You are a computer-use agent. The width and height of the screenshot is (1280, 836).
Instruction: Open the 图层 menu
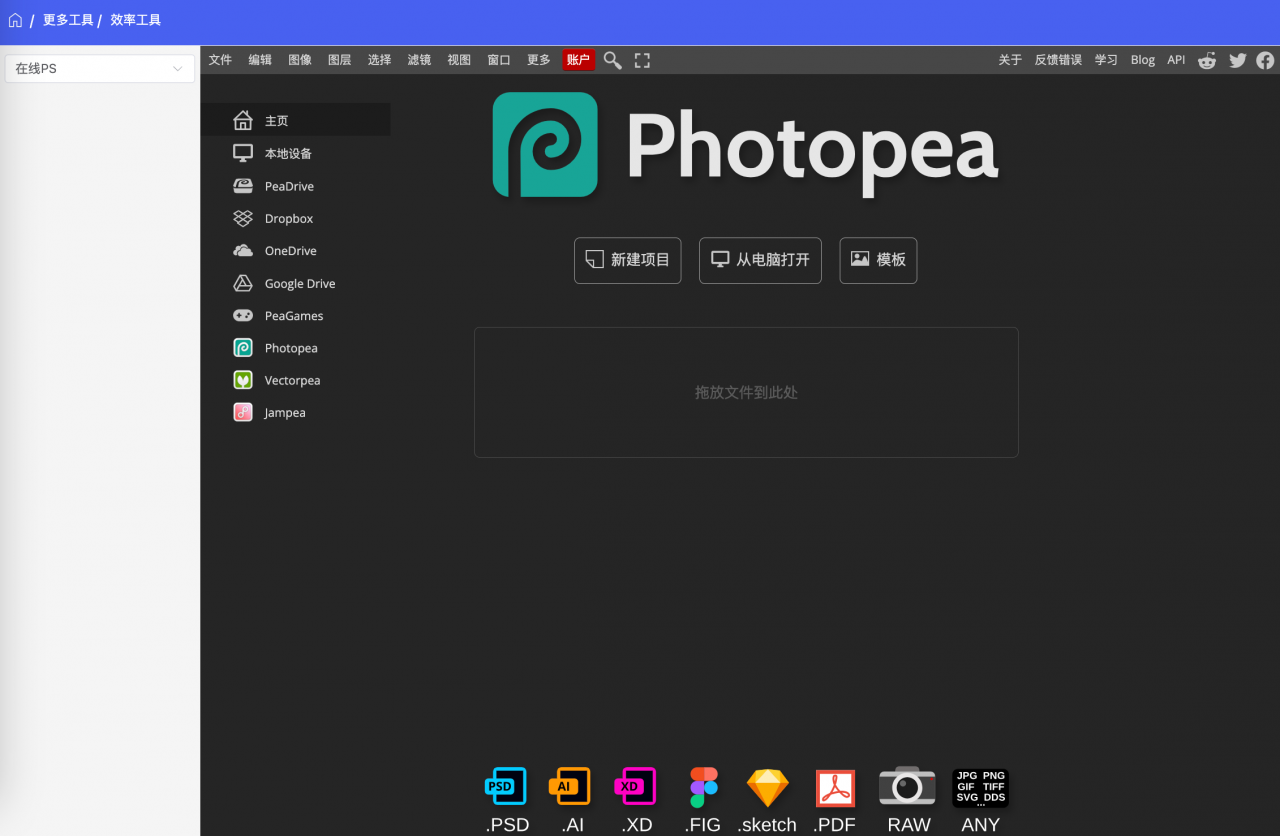coord(340,60)
